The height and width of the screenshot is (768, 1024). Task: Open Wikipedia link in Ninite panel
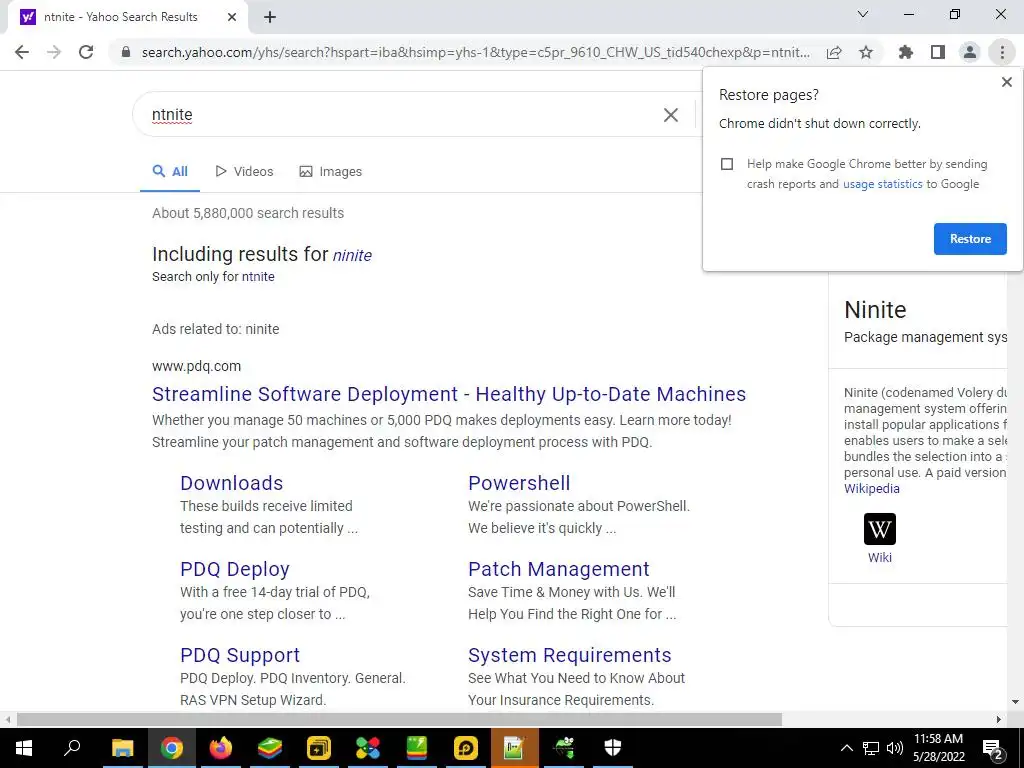pyautogui.click(x=871, y=488)
